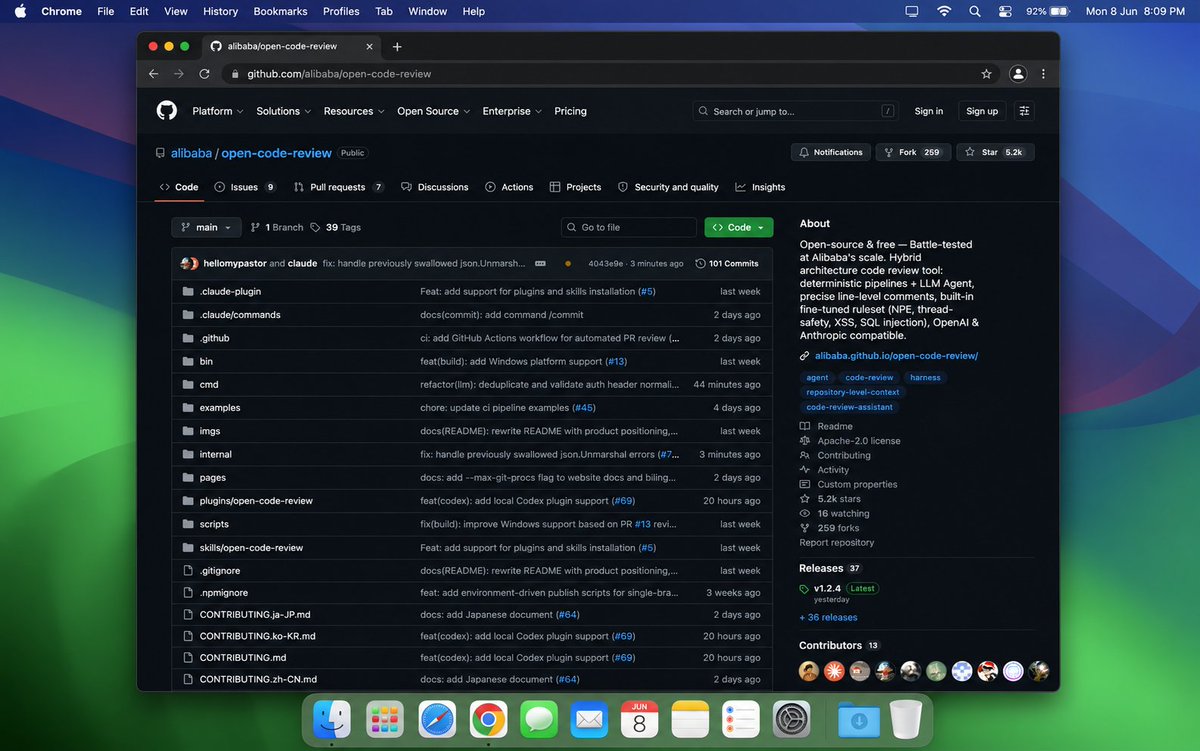Open Chrome's three-dot menu
The height and width of the screenshot is (751, 1200).
tap(1044, 74)
